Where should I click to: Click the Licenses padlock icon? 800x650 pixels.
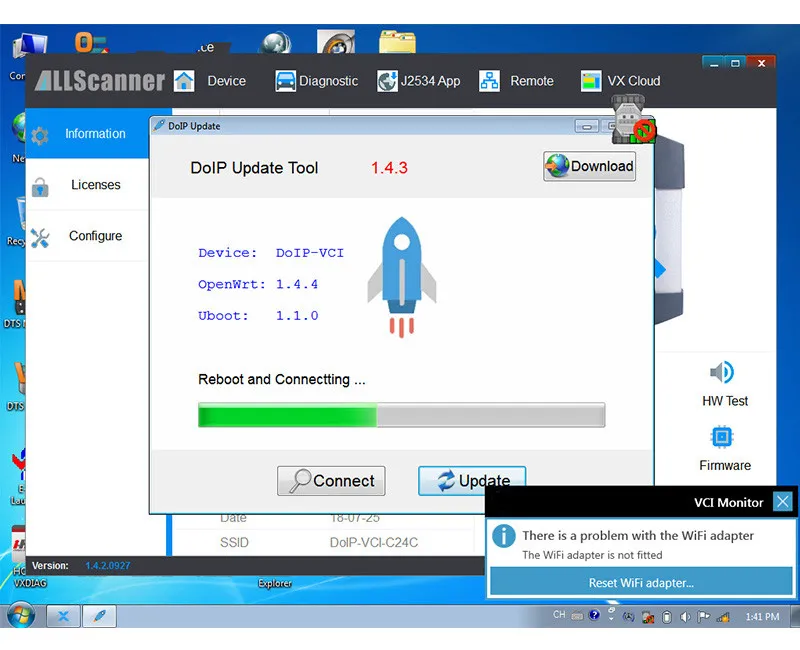pos(40,187)
